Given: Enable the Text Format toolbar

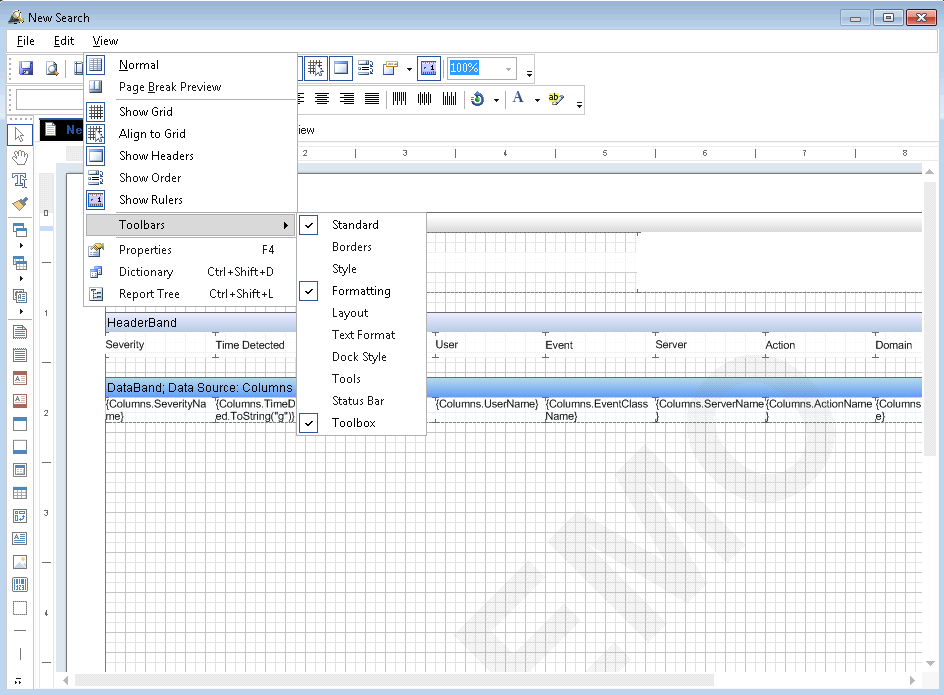Looking at the screenshot, I should pyautogui.click(x=362, y=335).
